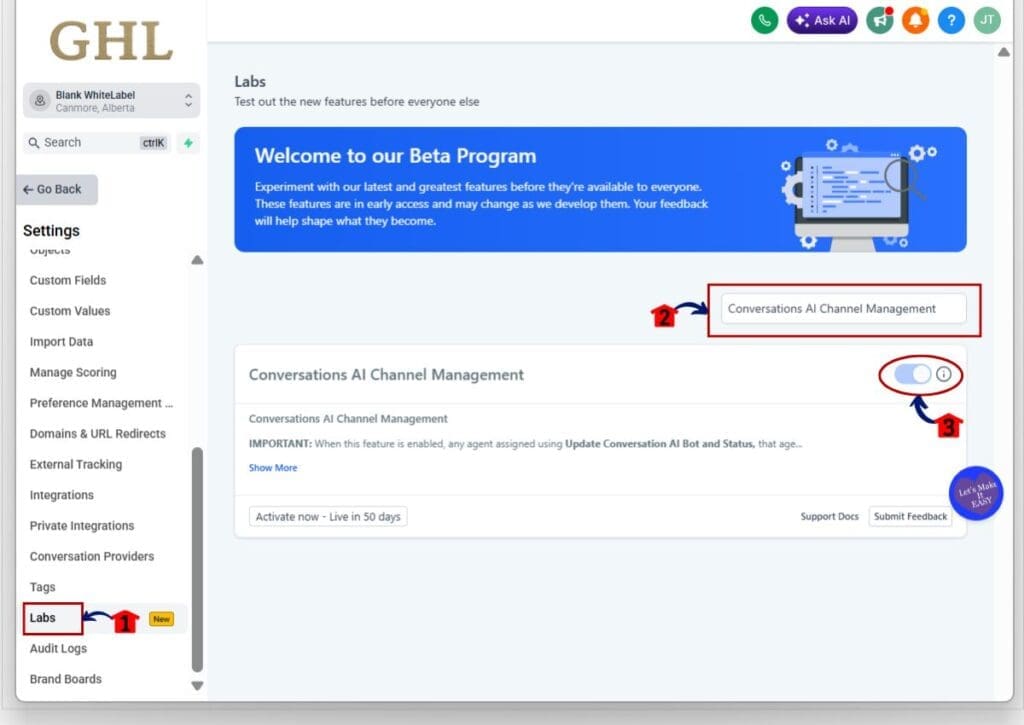1024x725 pixels.
Task: Open External Tracking settings
Action: (x=76, y=464)
